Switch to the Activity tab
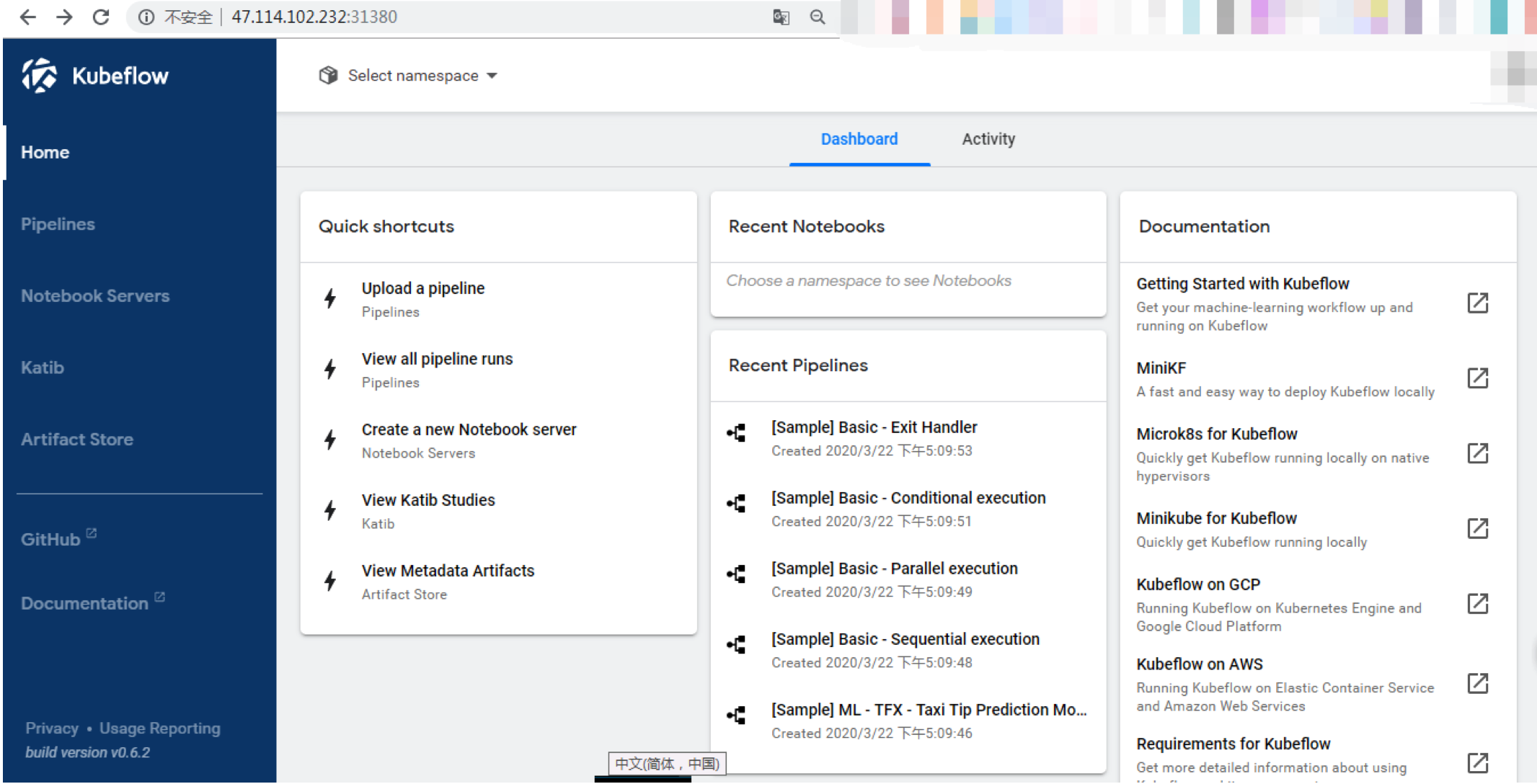 [x=988, y=139]
